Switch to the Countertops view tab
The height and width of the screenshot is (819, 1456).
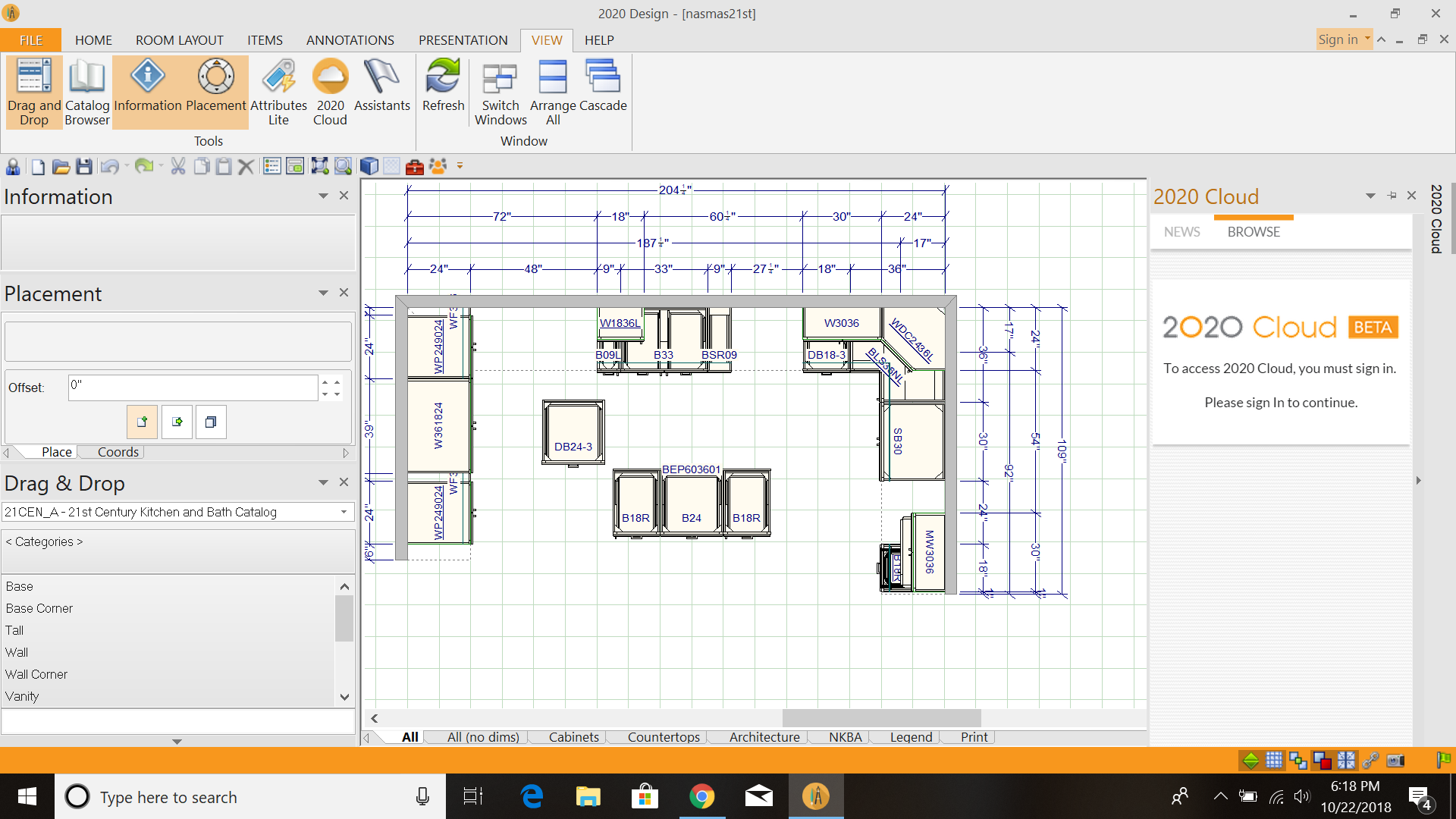point(664,737)
